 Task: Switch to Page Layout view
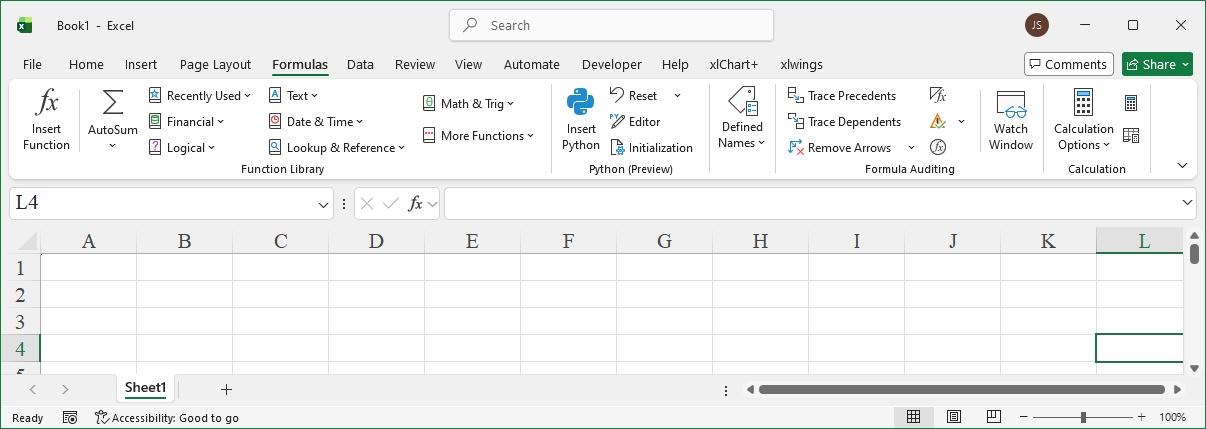pos(954,417)
